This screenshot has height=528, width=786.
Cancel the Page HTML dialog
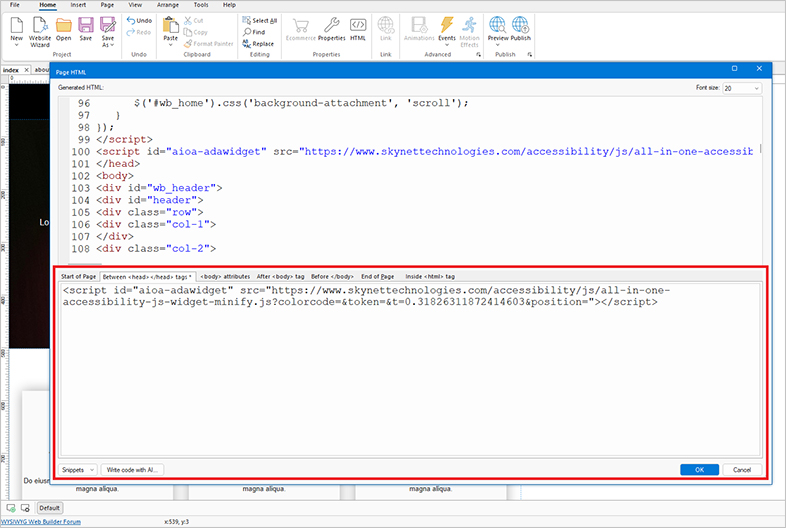click(x=742, y=470)
